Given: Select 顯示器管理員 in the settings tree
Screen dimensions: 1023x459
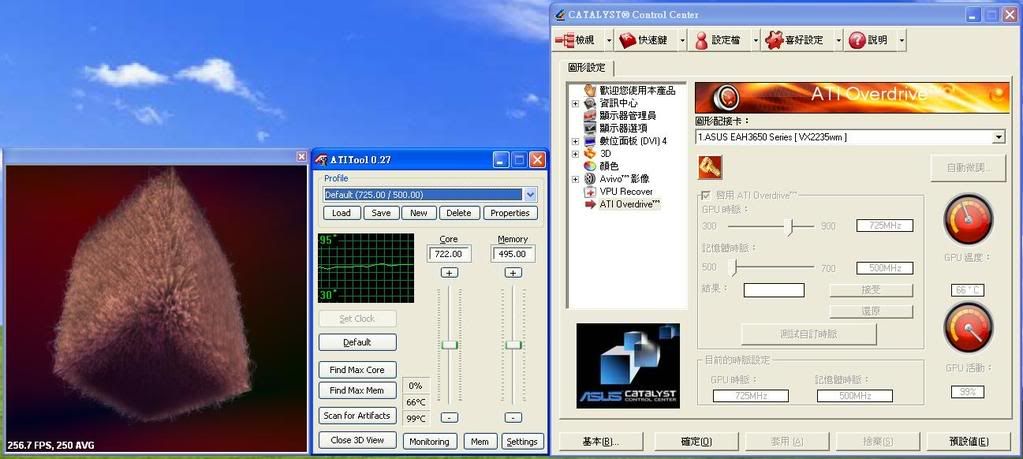Looking at the screenshot, I should click(x=628, y=115).
